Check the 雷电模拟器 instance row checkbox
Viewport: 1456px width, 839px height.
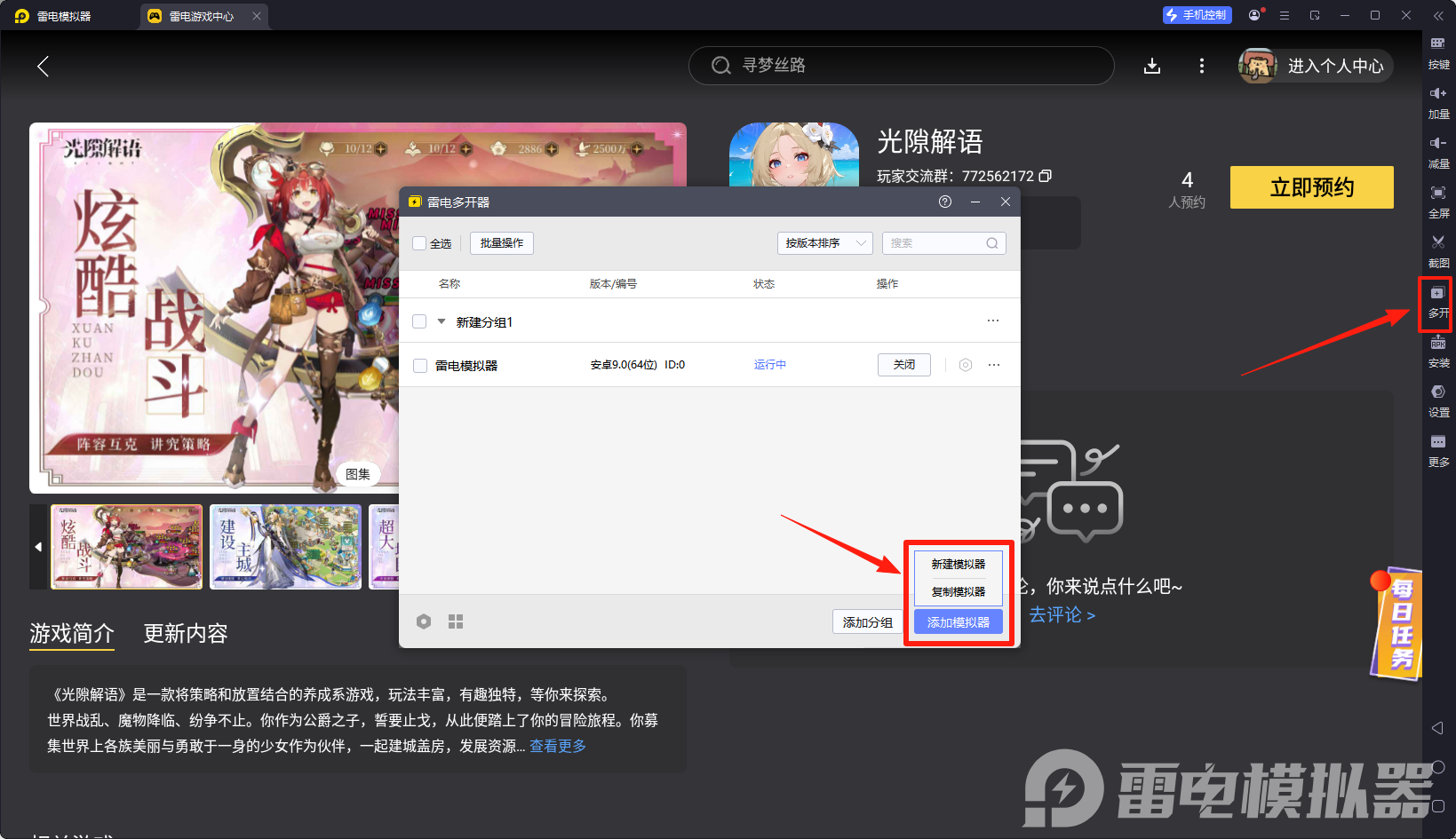pos(419,365)
